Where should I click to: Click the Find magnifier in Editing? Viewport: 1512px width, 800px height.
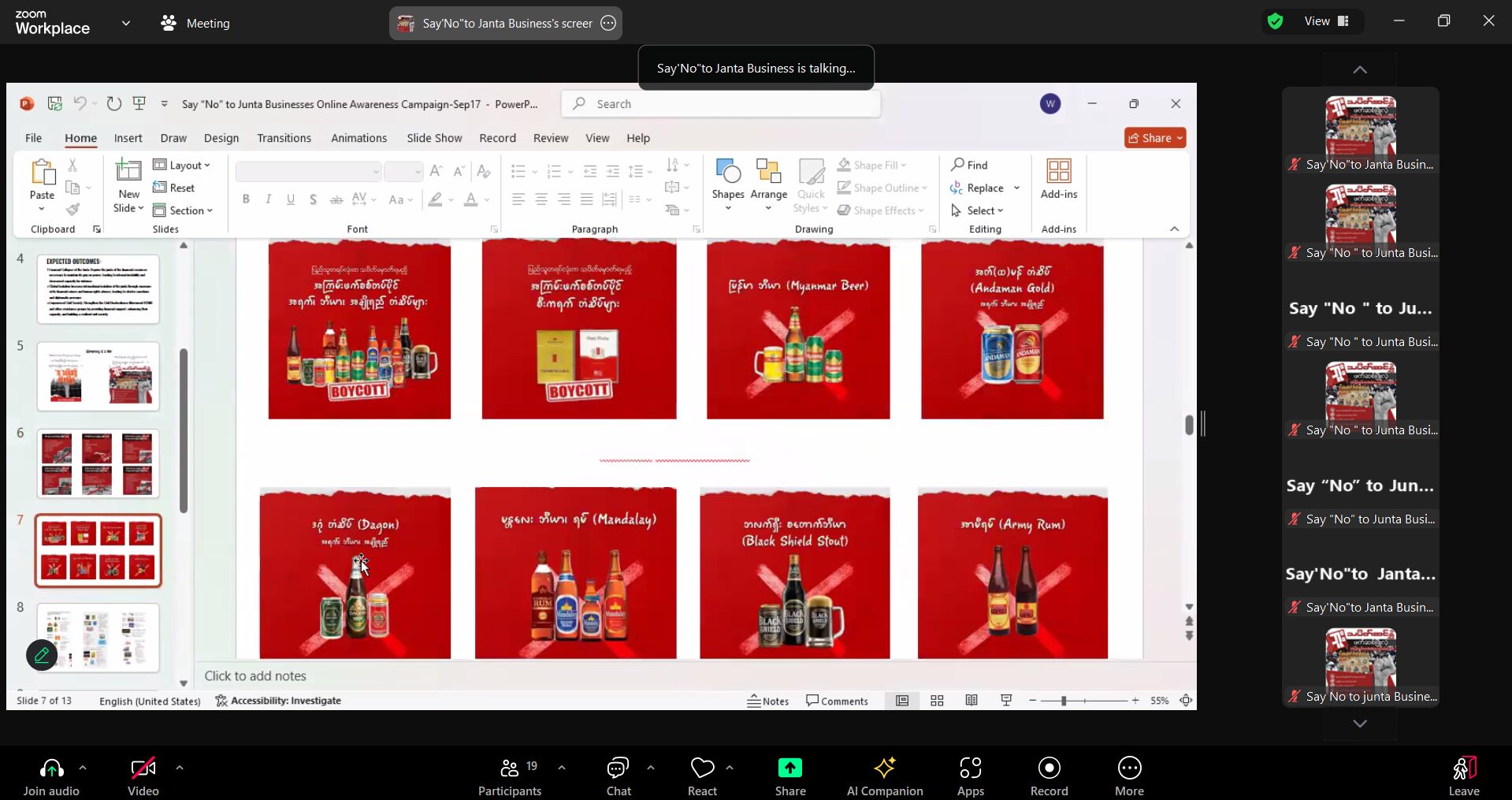[x=969, y=165]
